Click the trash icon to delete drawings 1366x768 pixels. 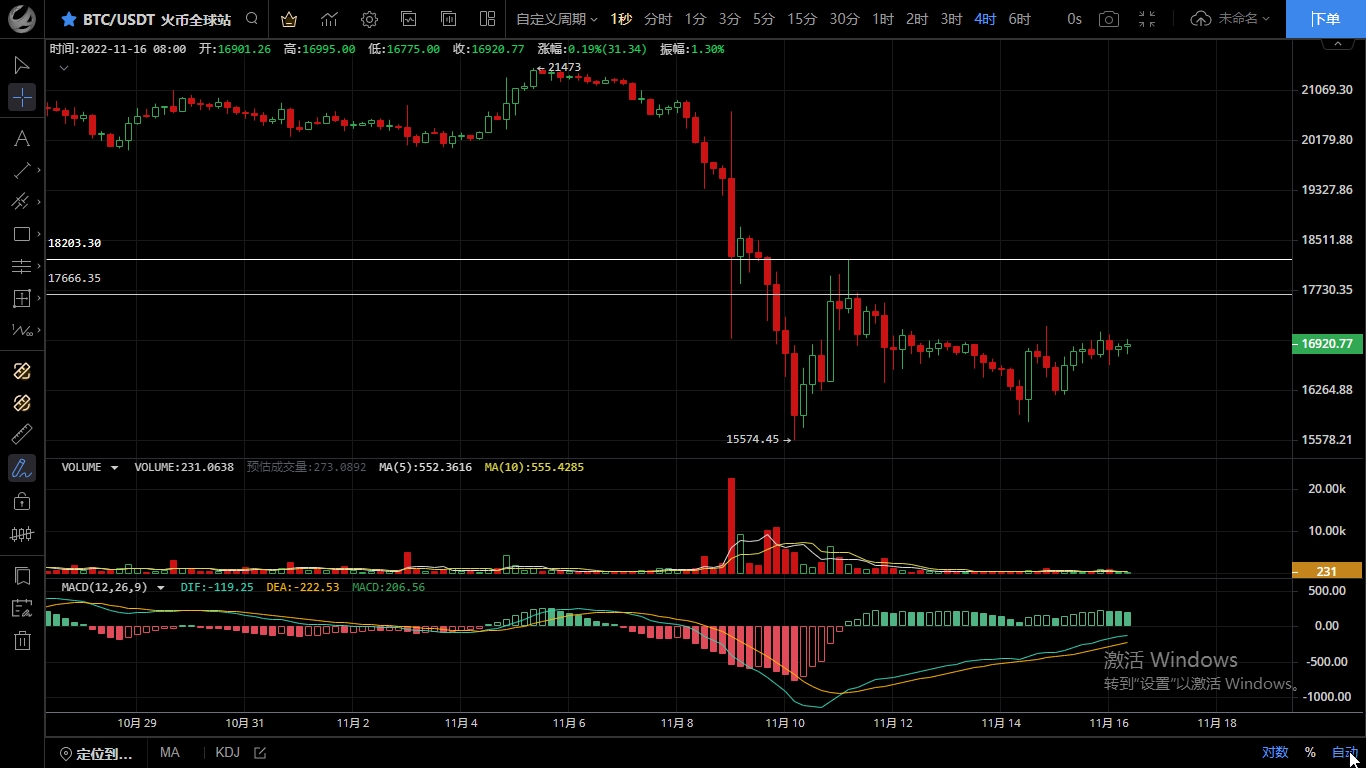22,640
